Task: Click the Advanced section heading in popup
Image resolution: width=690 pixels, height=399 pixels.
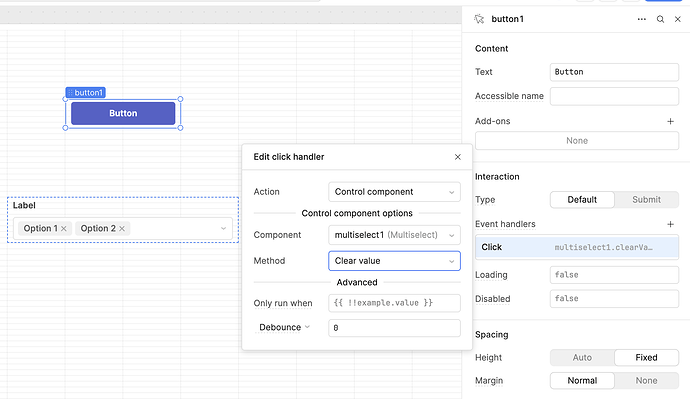Action: coord(357,282)
